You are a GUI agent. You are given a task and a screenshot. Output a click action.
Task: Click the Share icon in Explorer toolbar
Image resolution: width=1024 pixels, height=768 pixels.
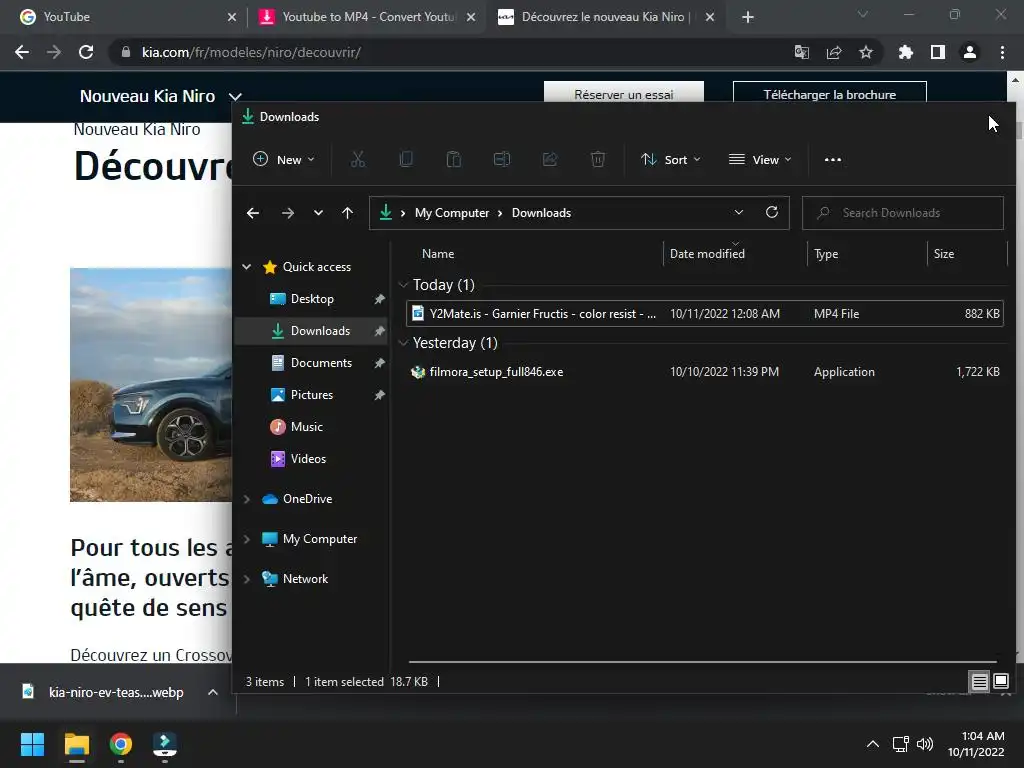pyautogui.click(x=550, y=159)
